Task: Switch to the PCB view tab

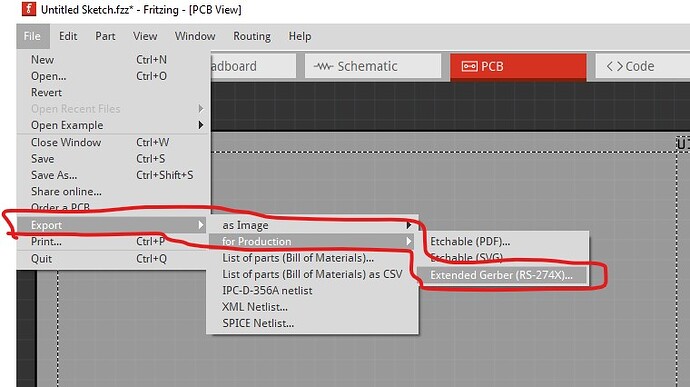Action: tap(518, 66)
